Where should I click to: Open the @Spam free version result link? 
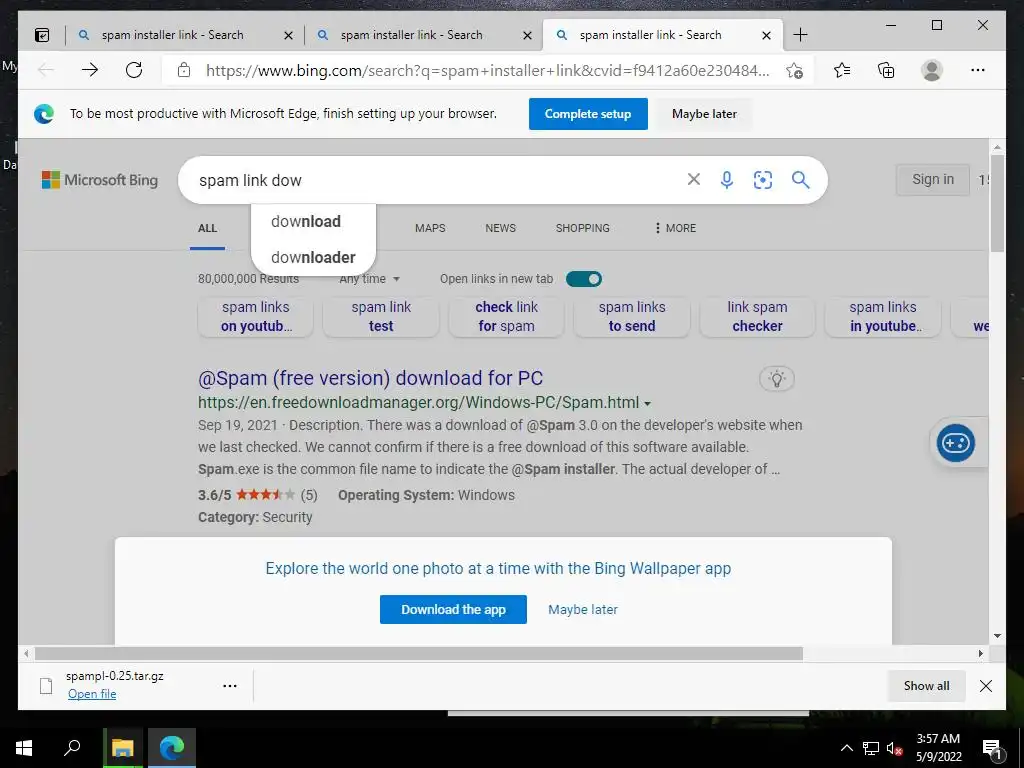[370, 378]
